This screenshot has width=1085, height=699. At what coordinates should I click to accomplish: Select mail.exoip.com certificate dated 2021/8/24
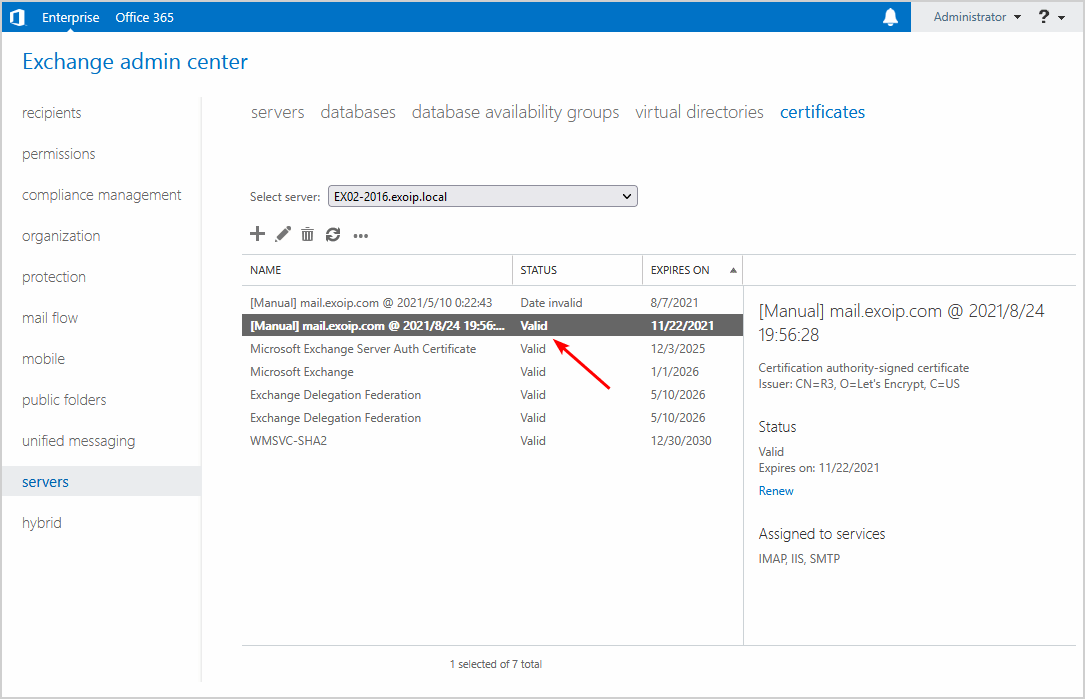(x=492, y=325)
